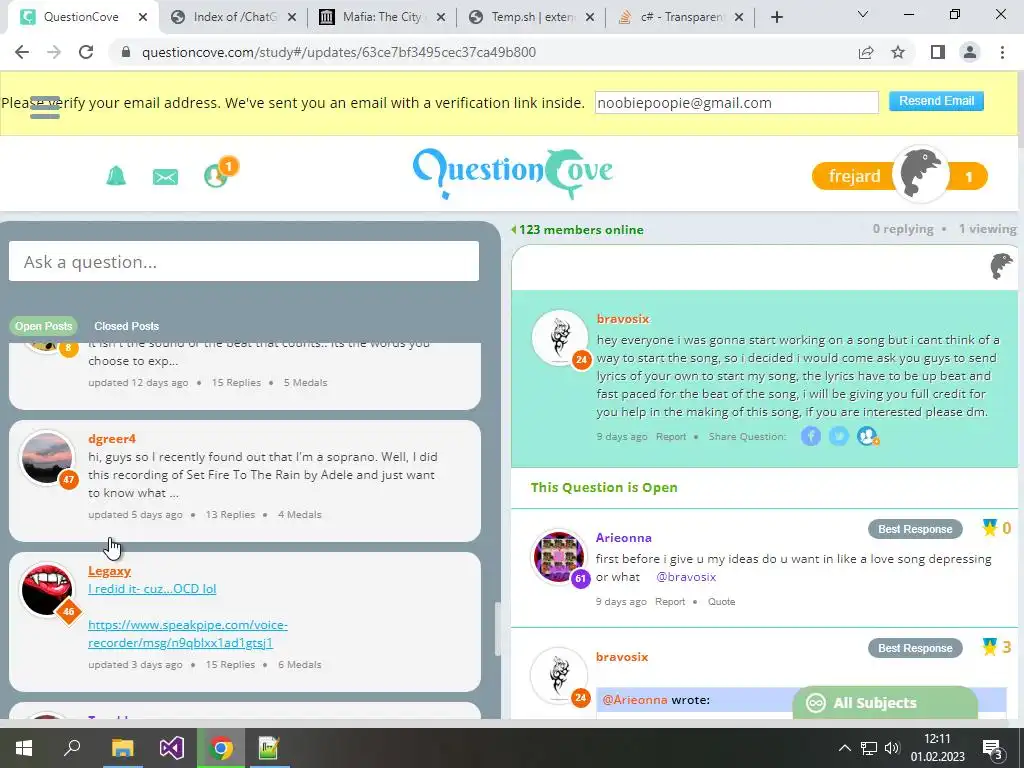Click medal icon on Arieonna's response
Viewport: 1024px width, 768px height.
[x=989, y=528]
